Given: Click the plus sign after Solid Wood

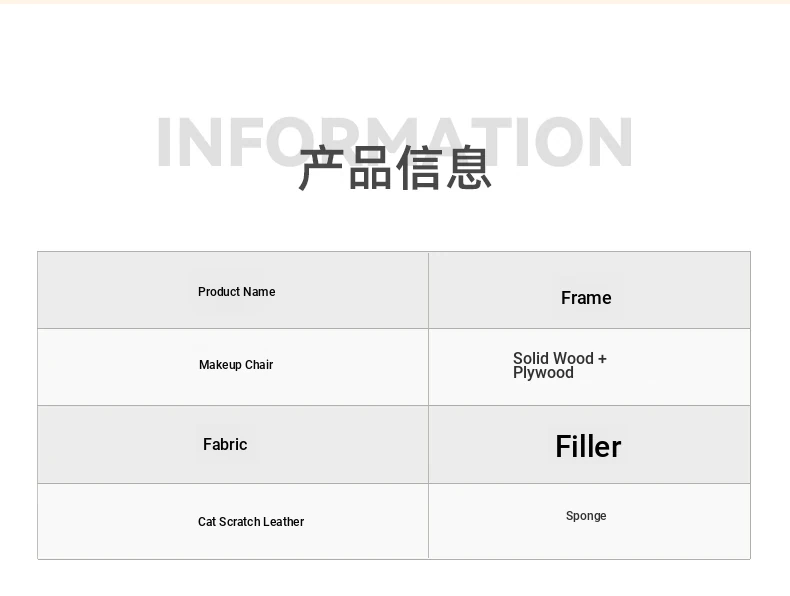Looking at the screenshot, I should pyautogui.click(x=602, y=358).
